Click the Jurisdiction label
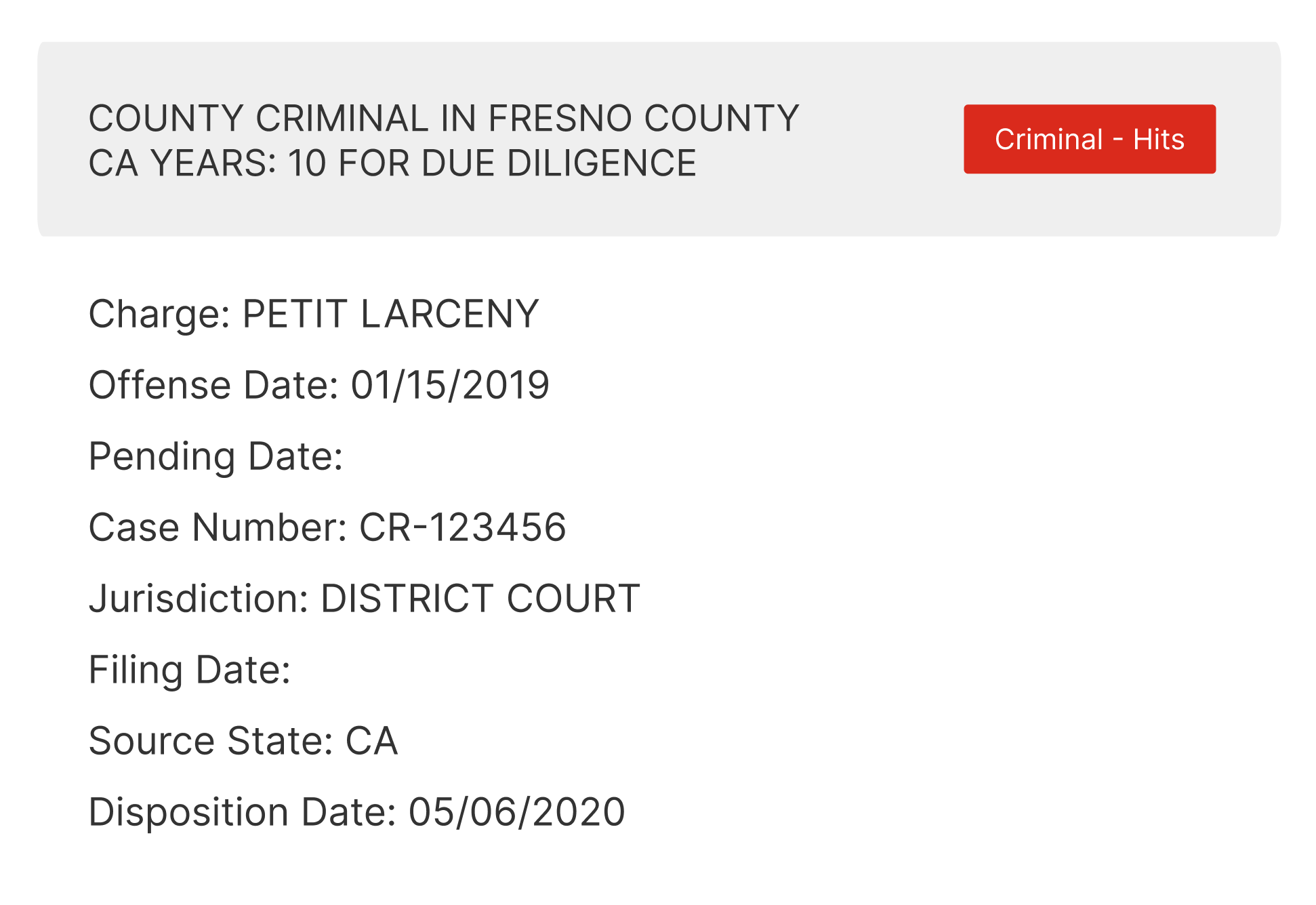Viewport: 1316px width, 905px height. coord(199,599)
